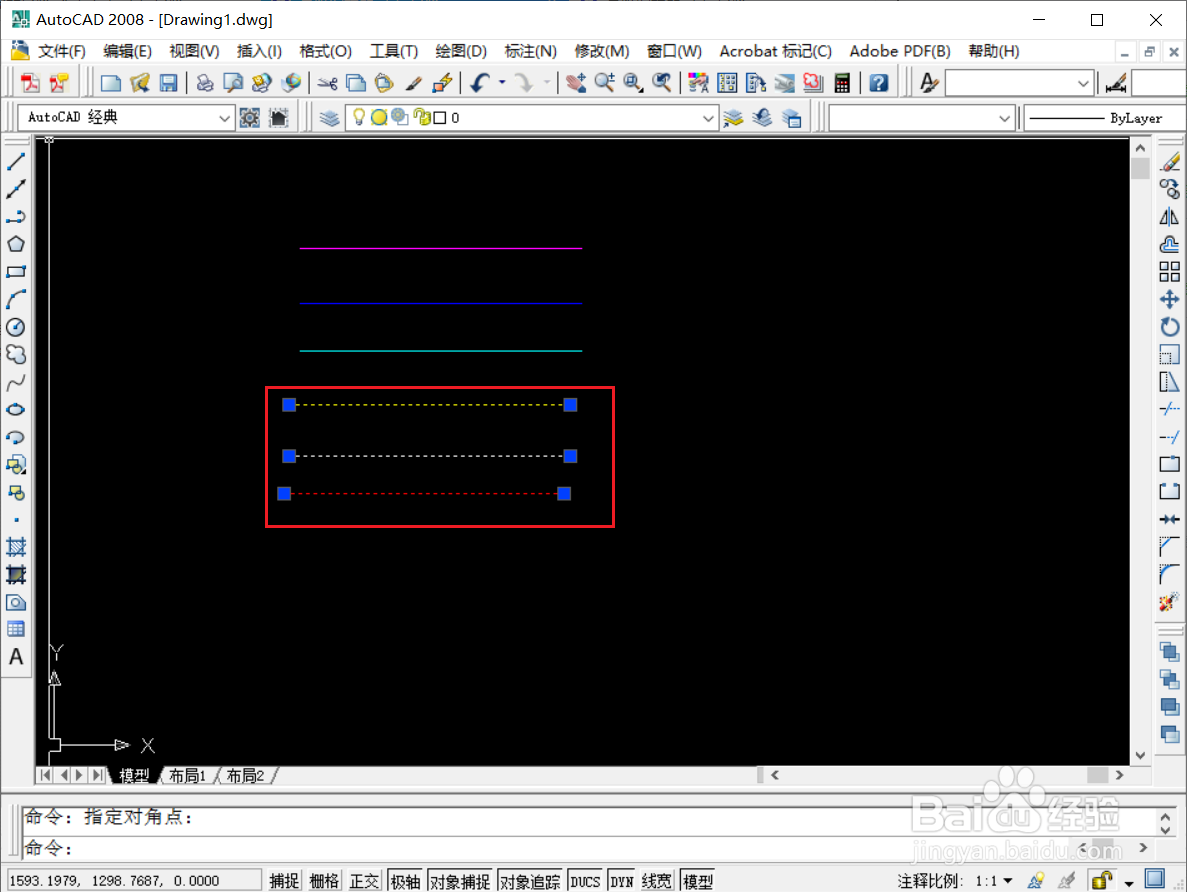1187x892 pixels.
Task: Toggle 正交 ortho mode
Action: pyautogui.click(x=364, y=881)
